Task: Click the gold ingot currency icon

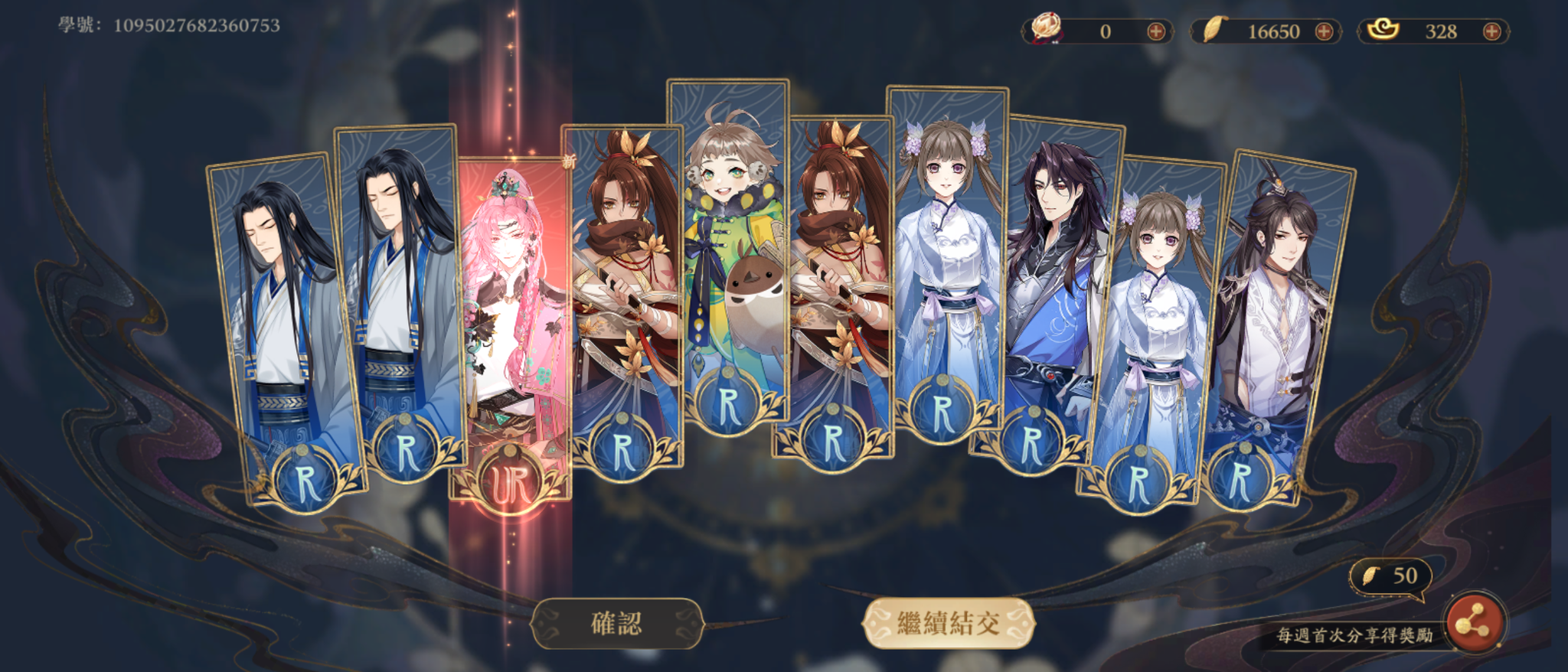Action: coord(1383,30)
